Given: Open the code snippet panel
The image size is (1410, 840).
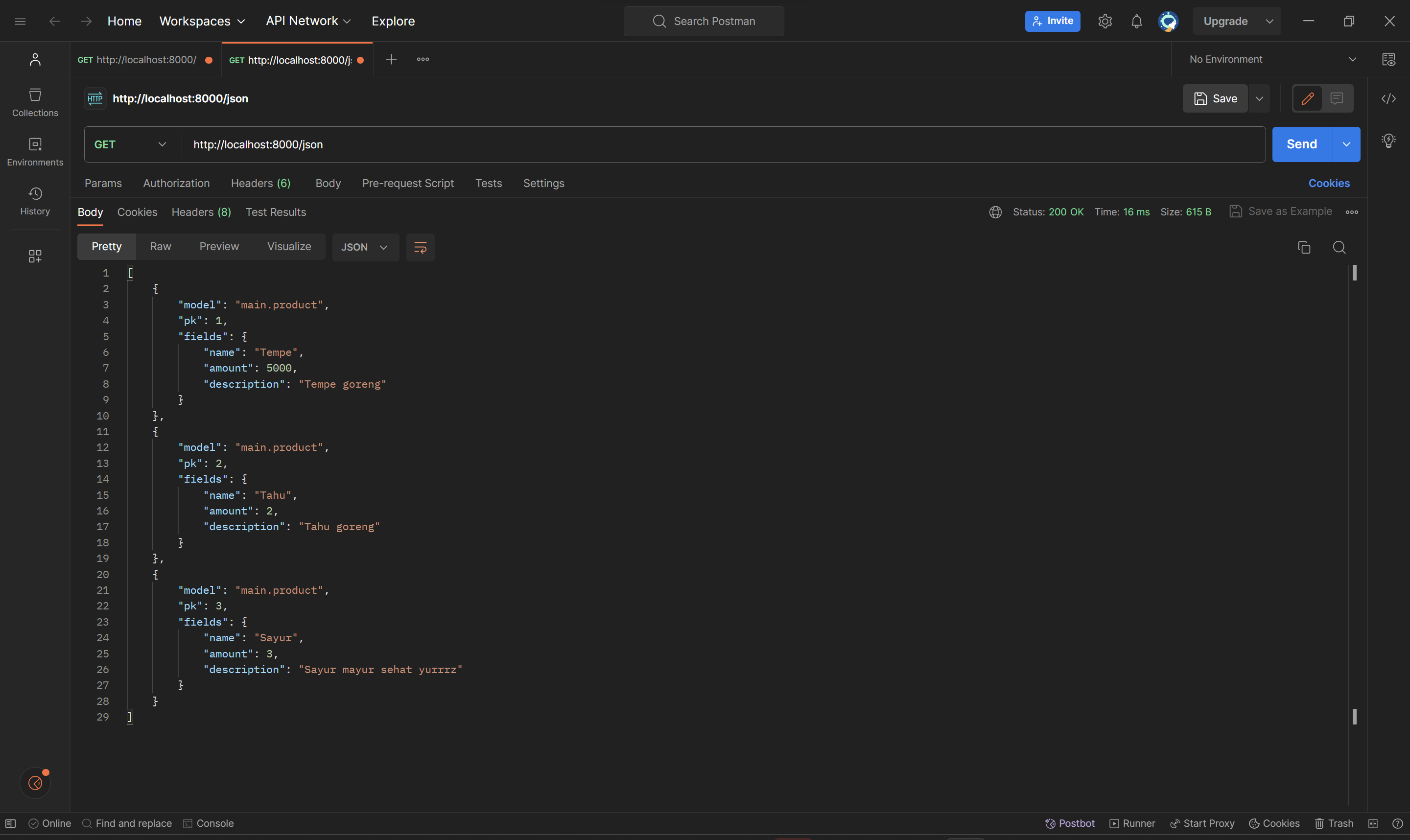Looking at the screenshot, I should click(x=1389, y=98).
